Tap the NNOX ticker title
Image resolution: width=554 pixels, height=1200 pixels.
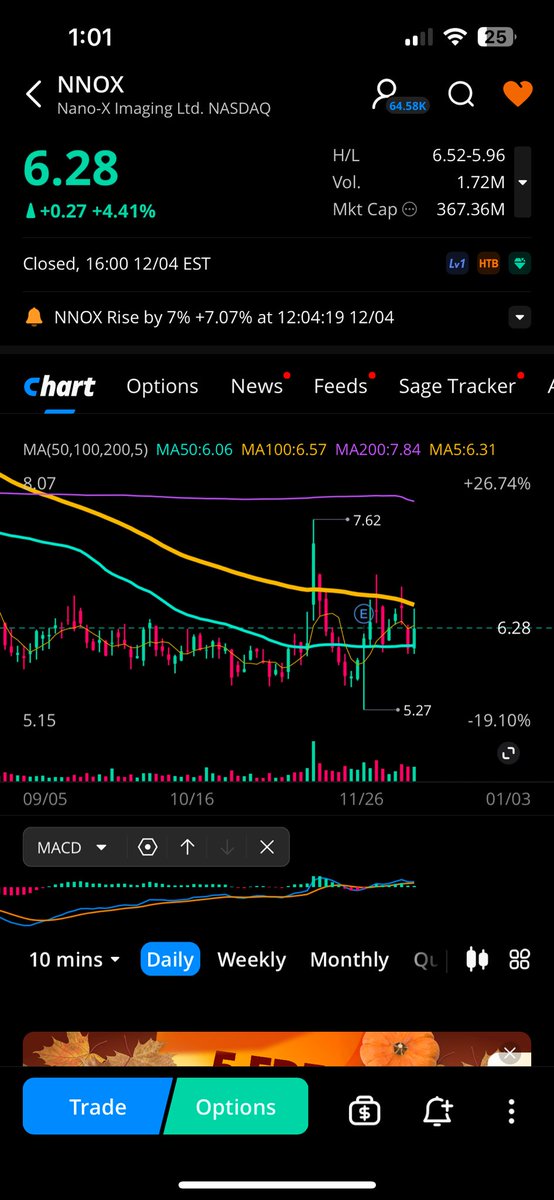pyautogui.click(x=91, y=85)
